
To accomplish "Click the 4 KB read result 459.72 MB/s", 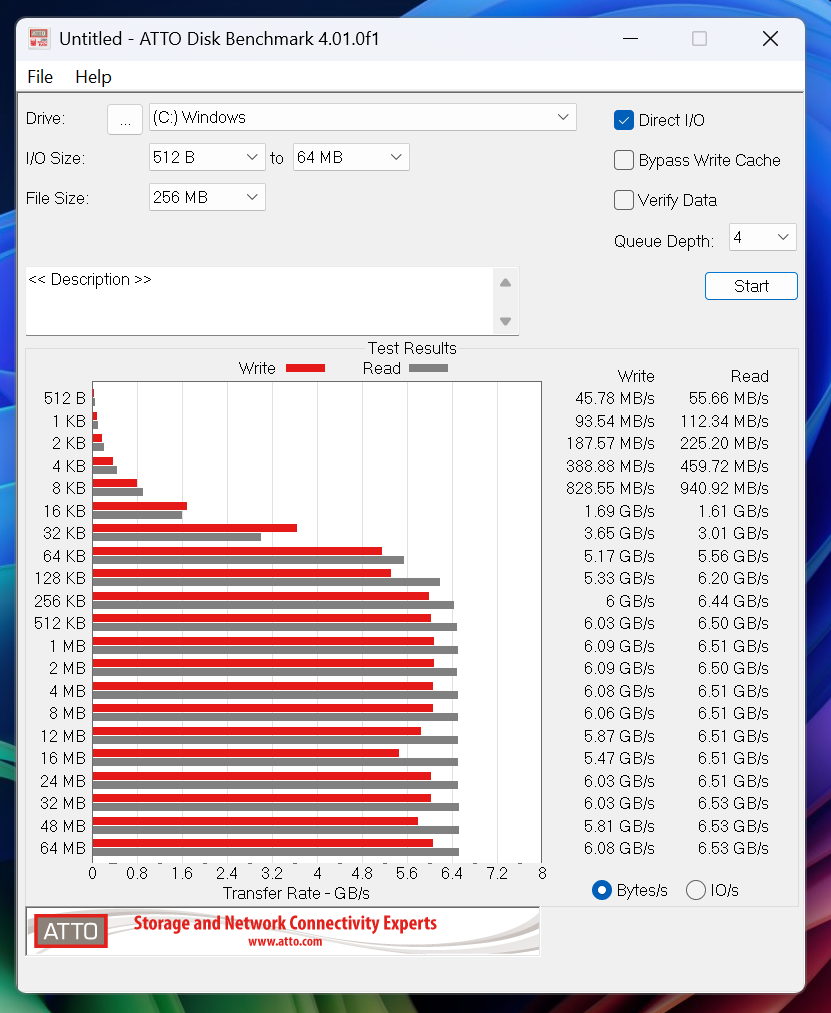I will tap(724, 466).
